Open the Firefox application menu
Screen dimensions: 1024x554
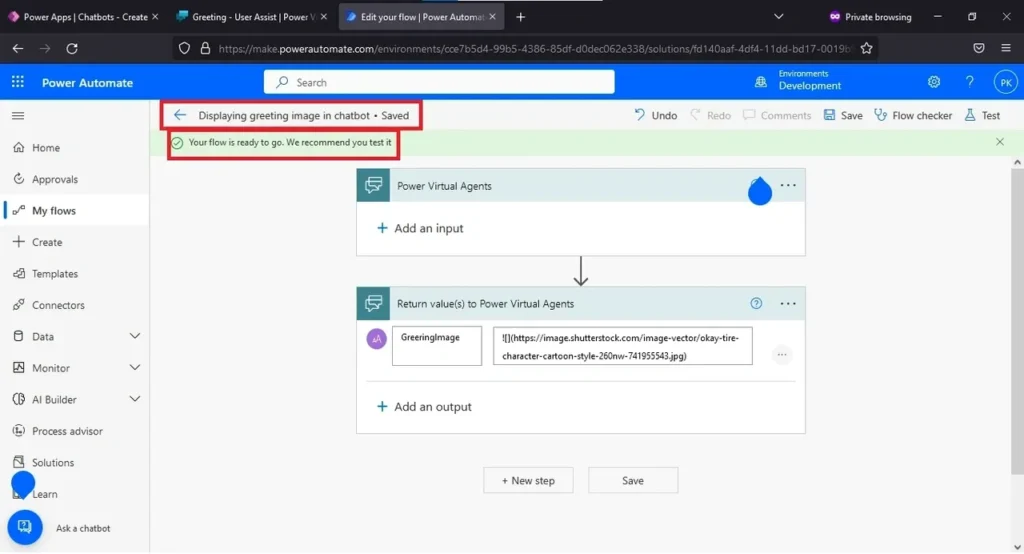coord(1006,48)
